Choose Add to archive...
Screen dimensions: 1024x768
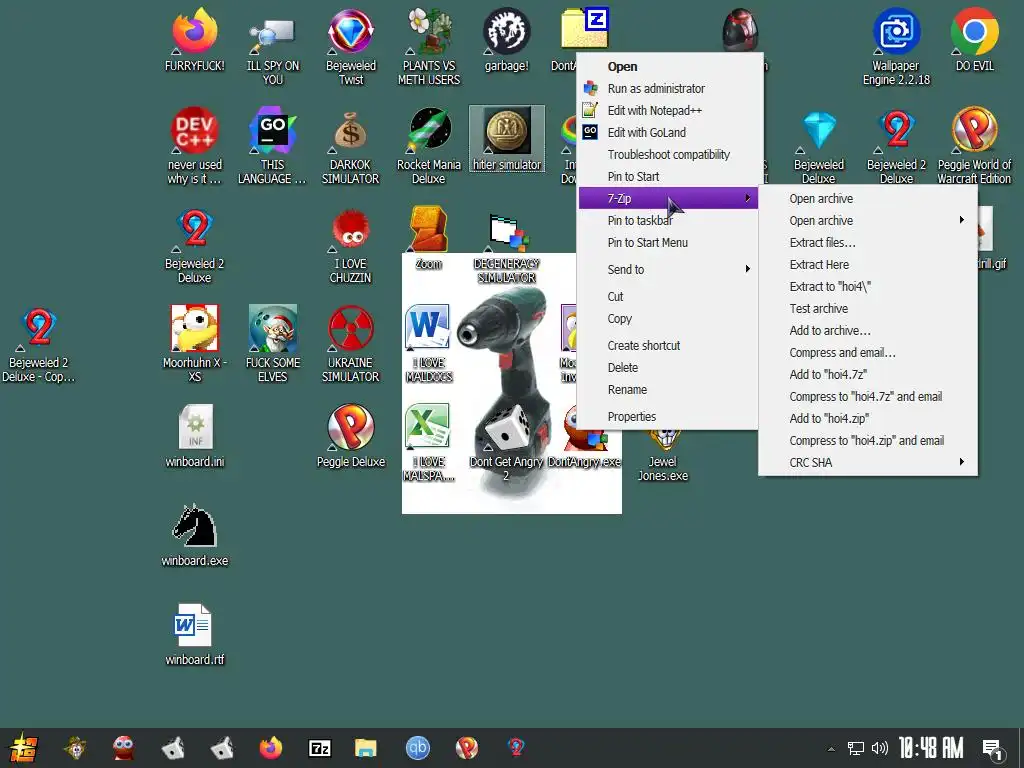pos(868,330)
